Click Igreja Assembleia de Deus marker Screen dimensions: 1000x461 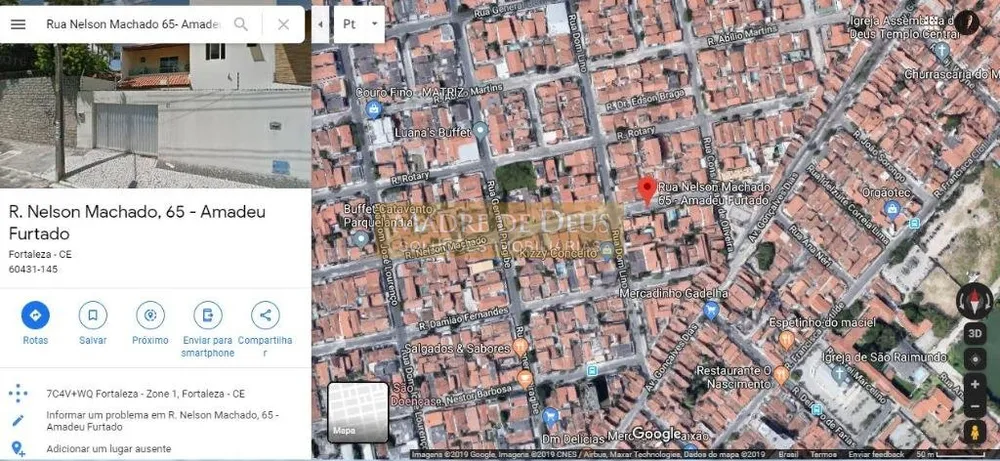coord(942,50)
